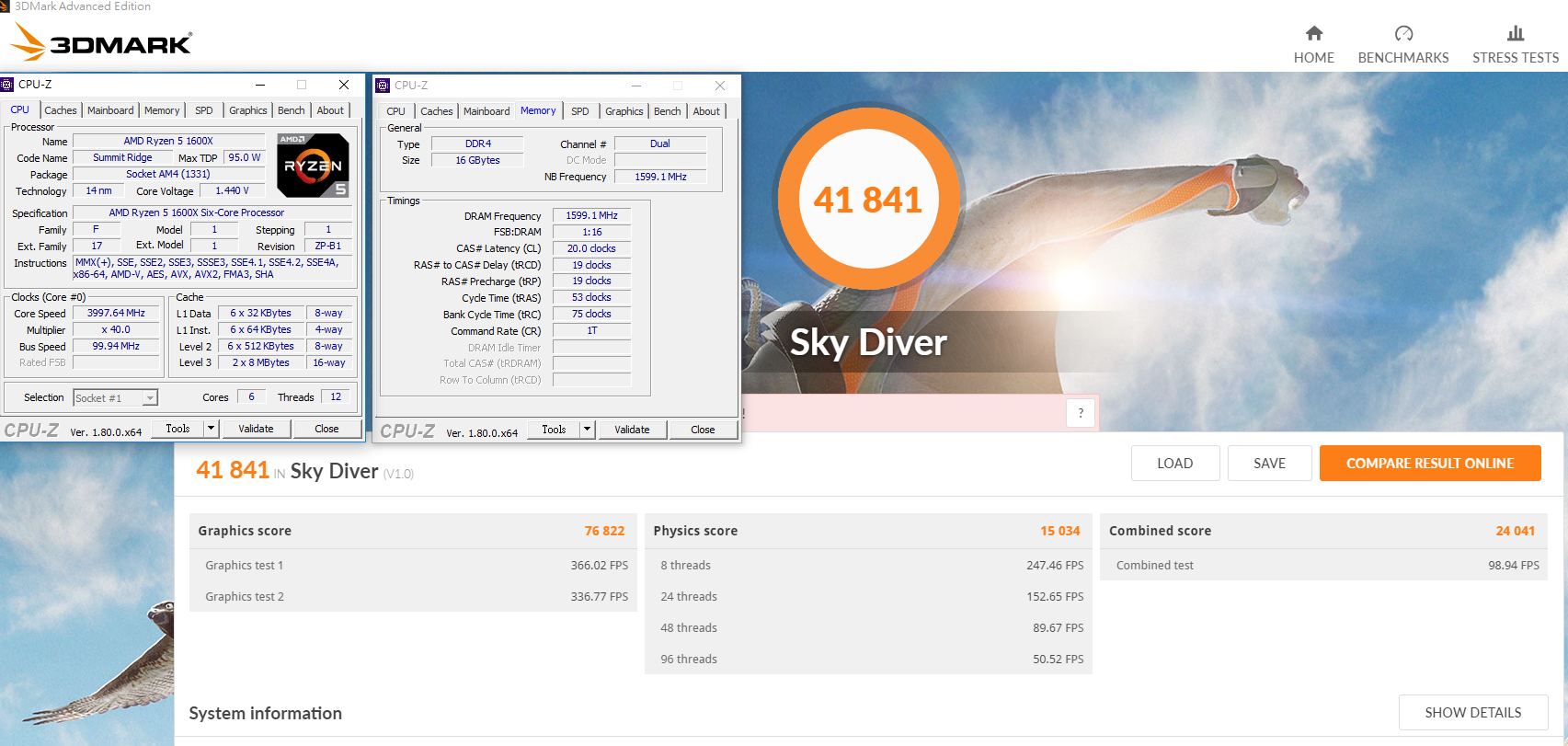Select Memory tab in right CPU-Z
1568x746 pixels.
538,110
